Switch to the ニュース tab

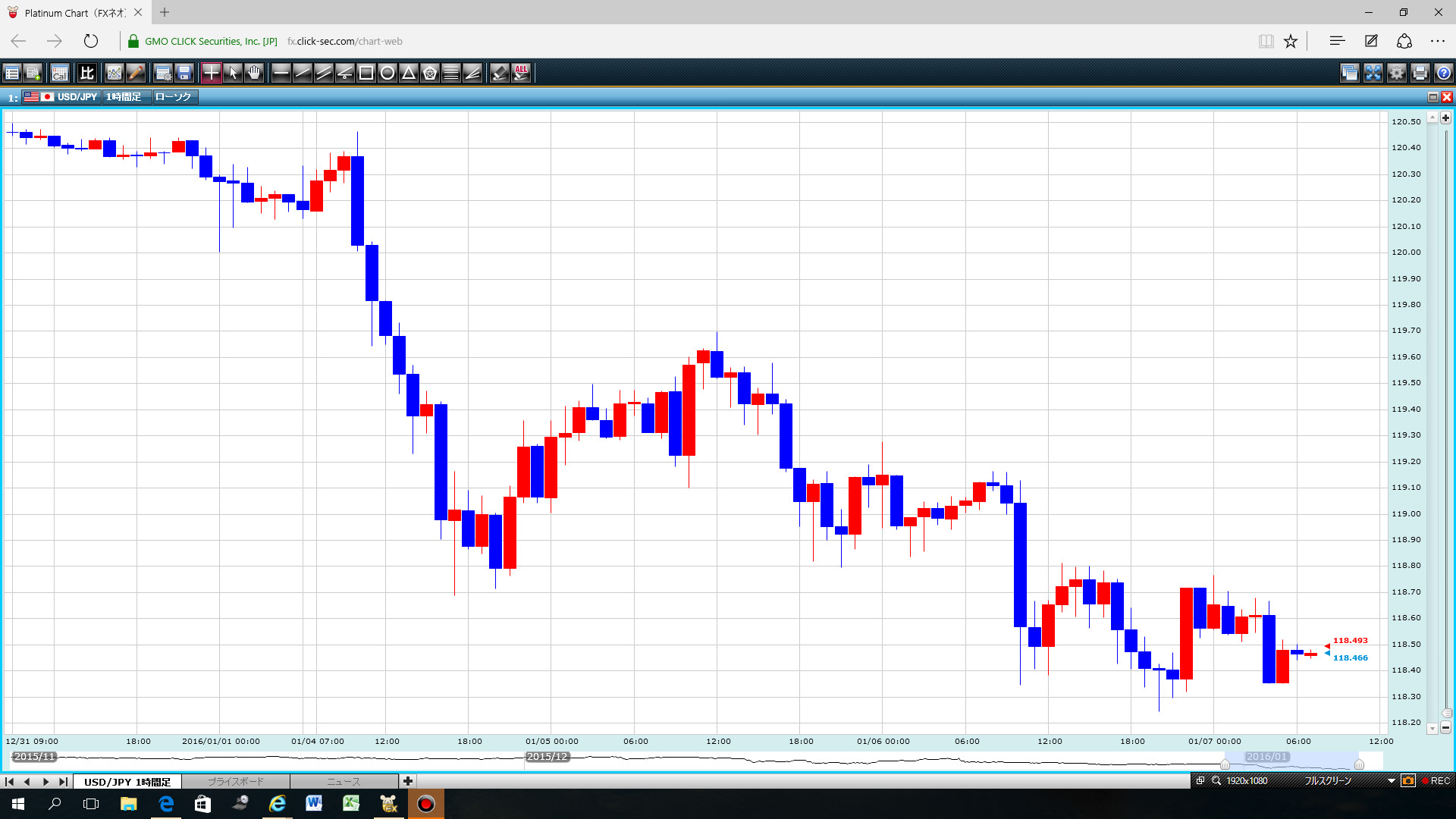pos(344,781)
